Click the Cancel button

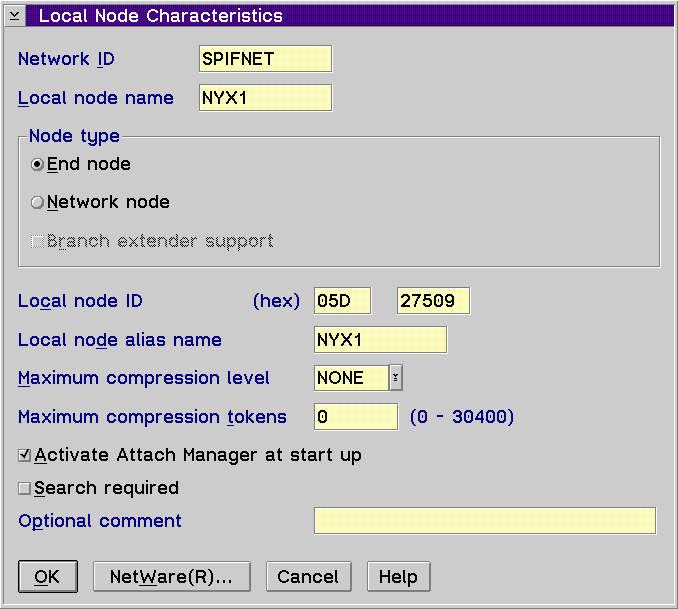[309, 577]
